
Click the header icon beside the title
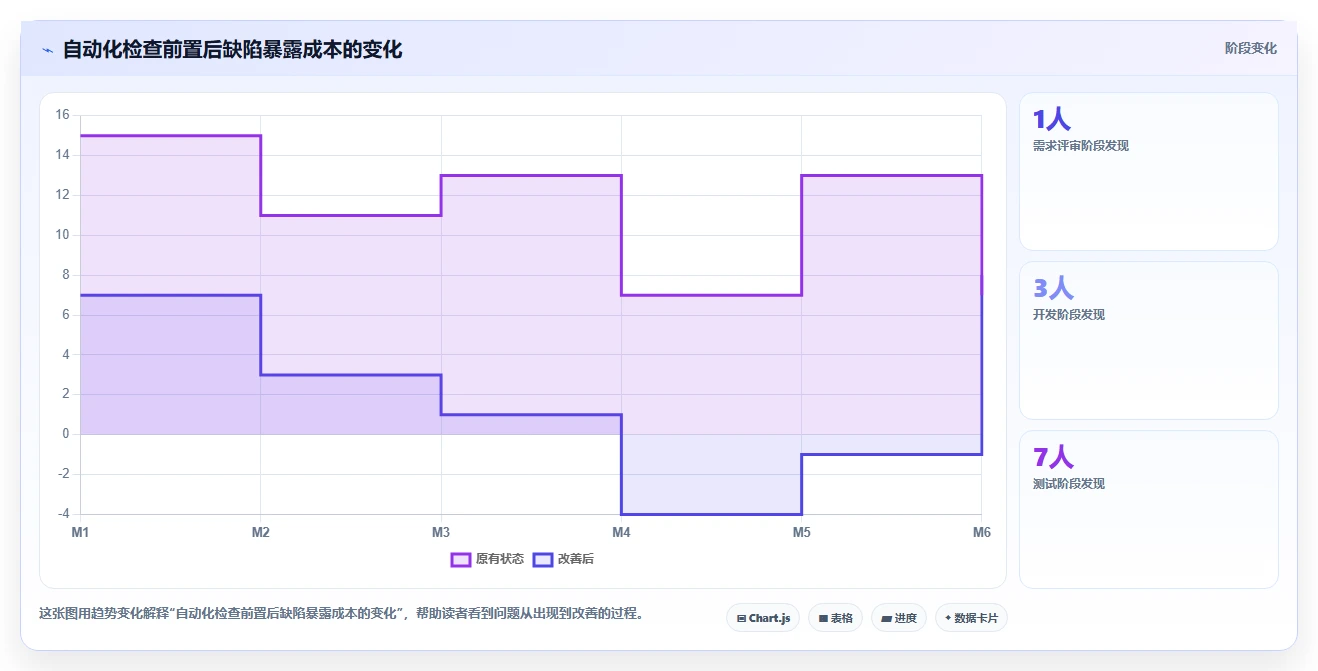click(47, 49)
